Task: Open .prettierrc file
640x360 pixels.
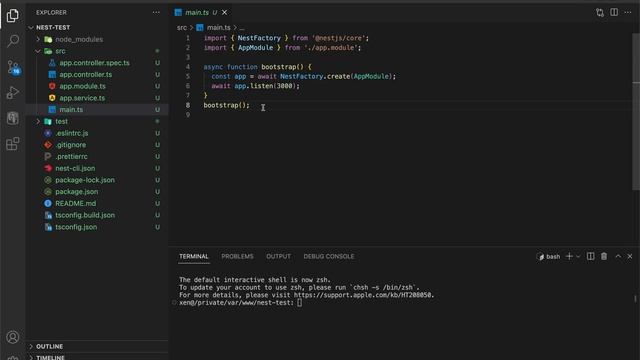Action: pos(71,156)
